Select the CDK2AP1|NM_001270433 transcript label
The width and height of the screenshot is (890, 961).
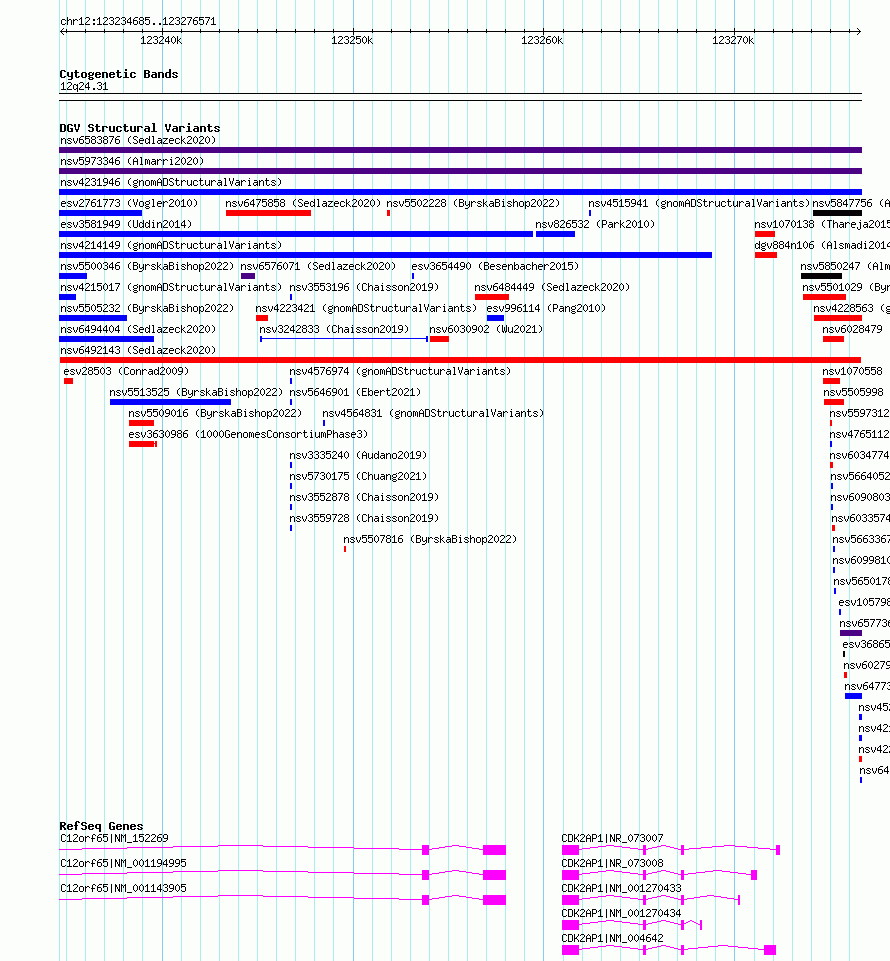pos(622,888)
